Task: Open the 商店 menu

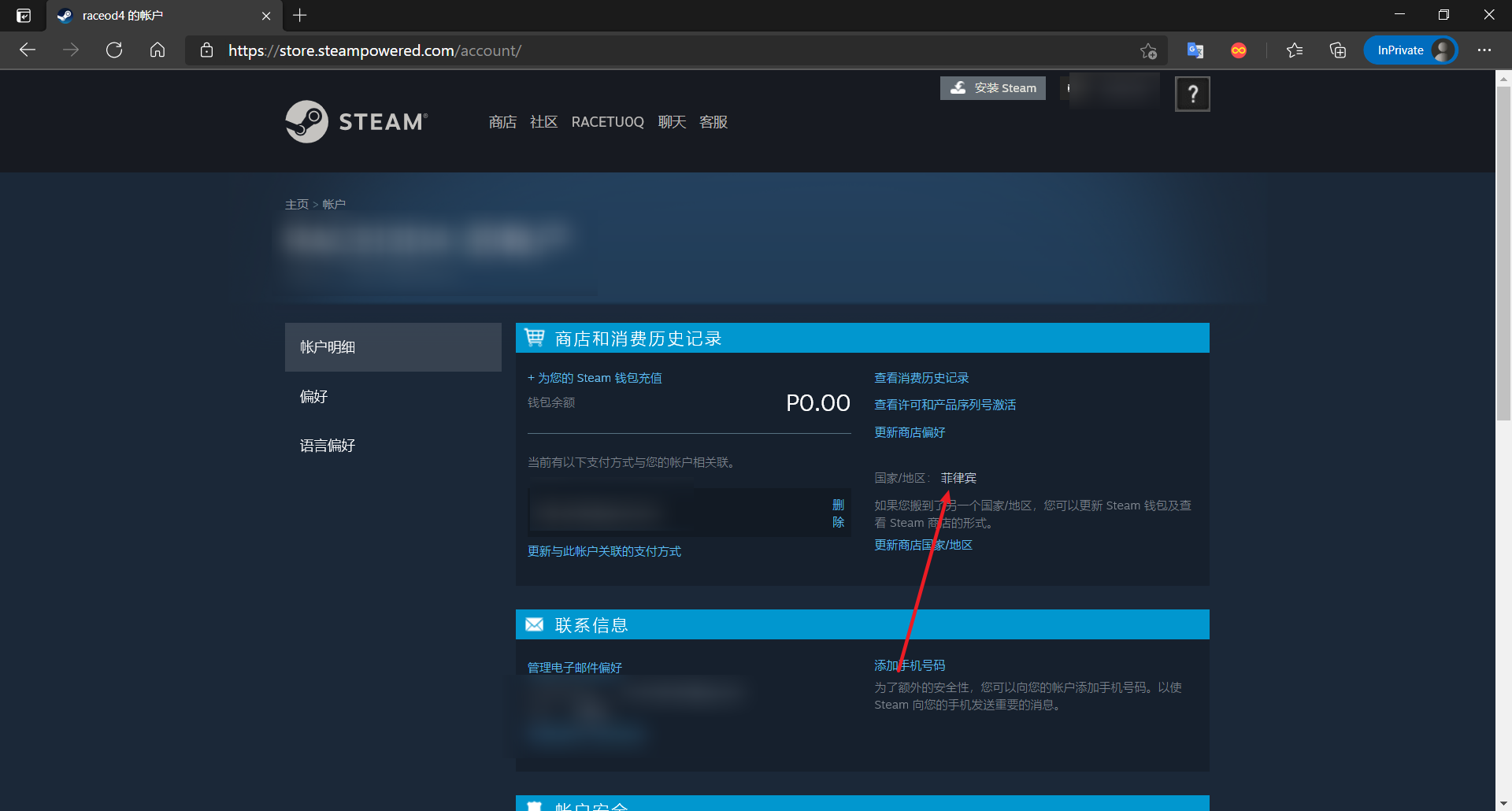Action: [502, 122]
